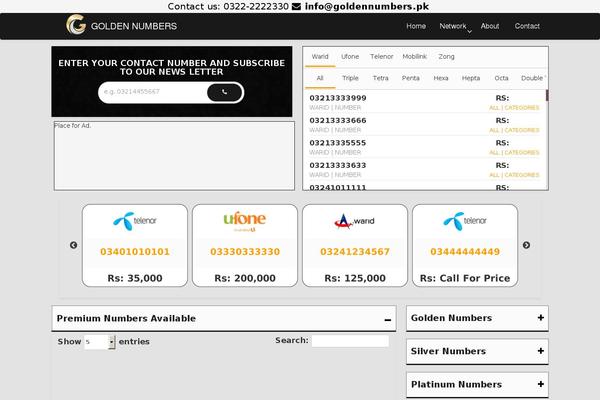Show next carousel numbers with right arrow
This screenshot has height=400, width=600.
(x=526, y=245)
